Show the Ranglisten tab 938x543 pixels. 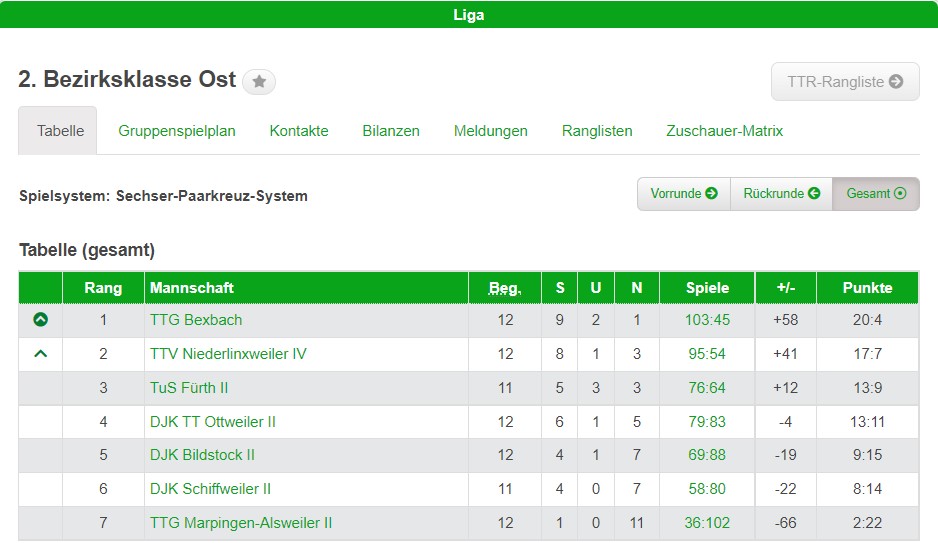click(597, 131)
